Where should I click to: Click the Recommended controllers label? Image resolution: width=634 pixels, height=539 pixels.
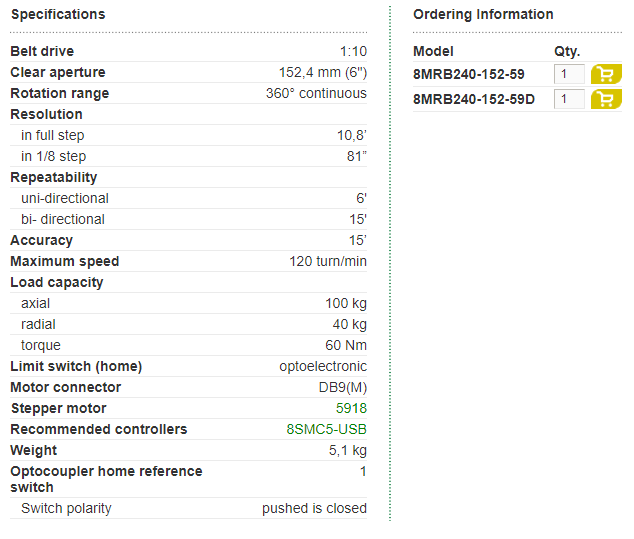click(x=99, y=429)
